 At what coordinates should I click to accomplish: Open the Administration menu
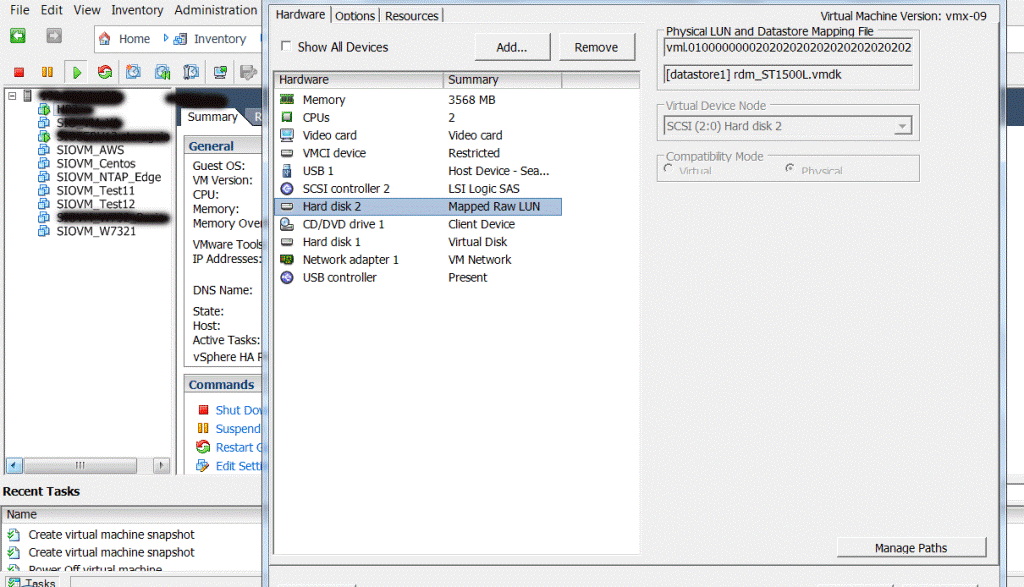click(x=216, y=10)
